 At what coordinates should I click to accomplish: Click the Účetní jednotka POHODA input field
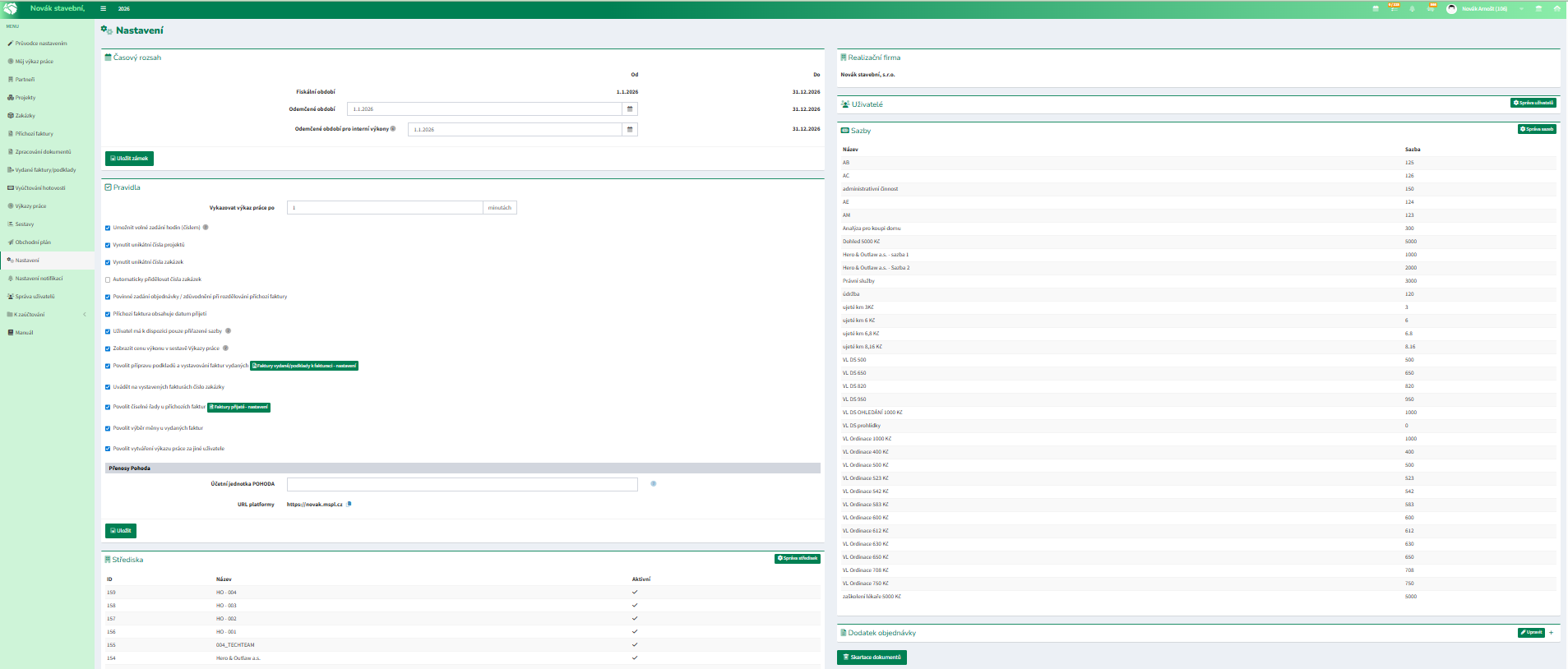pyautogui.click(x=461, y=485)
